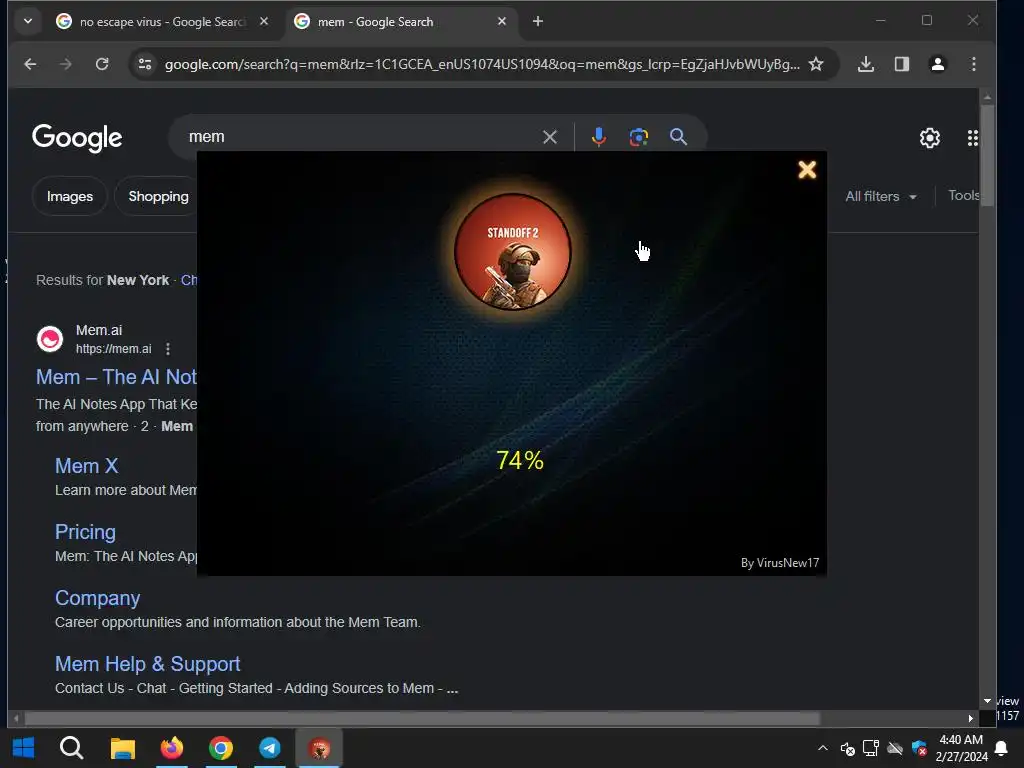
Task: Click the network tray icon
Action: click(x=871, y=748)
